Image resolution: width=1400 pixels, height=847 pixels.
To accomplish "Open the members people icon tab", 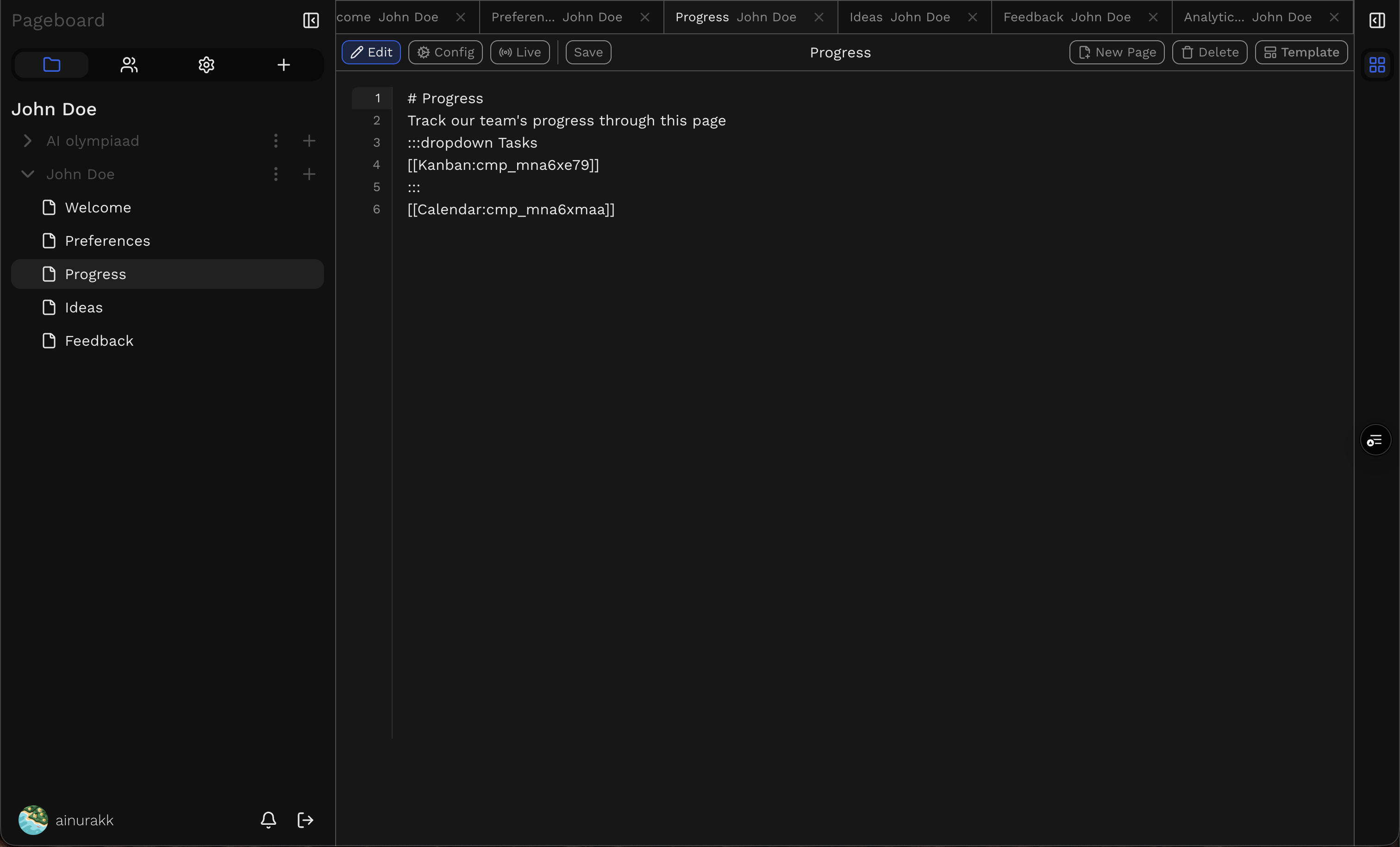I will (129, 65).
